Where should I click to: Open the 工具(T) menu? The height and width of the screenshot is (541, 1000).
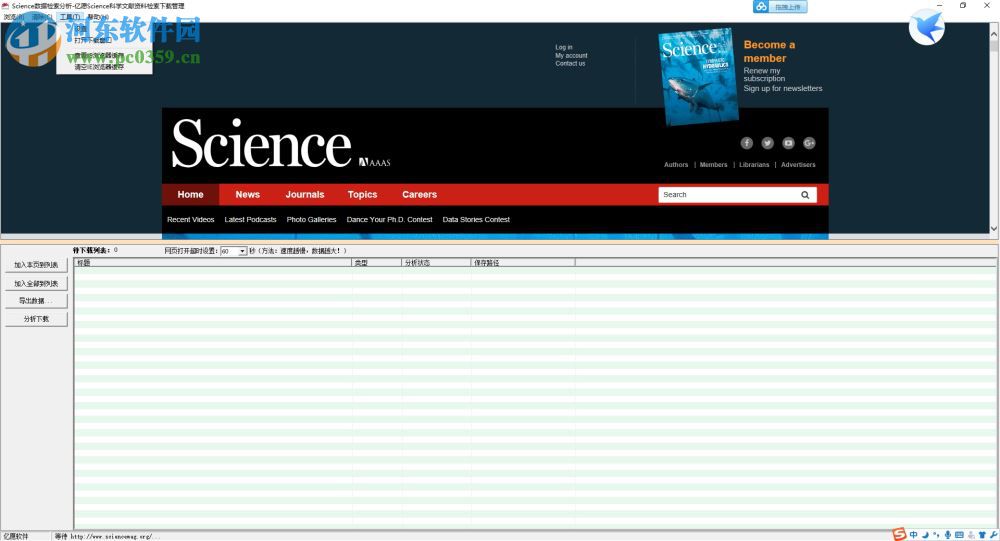[x=70, y=17]
